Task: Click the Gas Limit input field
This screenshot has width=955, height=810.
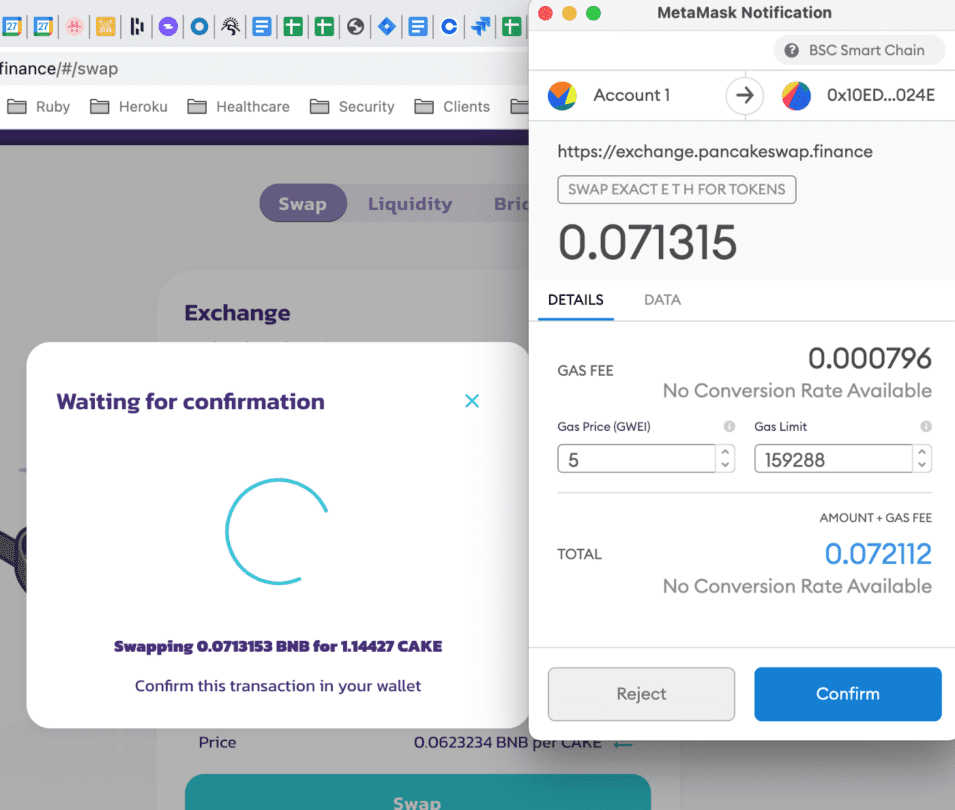Action: click(833, 459)
